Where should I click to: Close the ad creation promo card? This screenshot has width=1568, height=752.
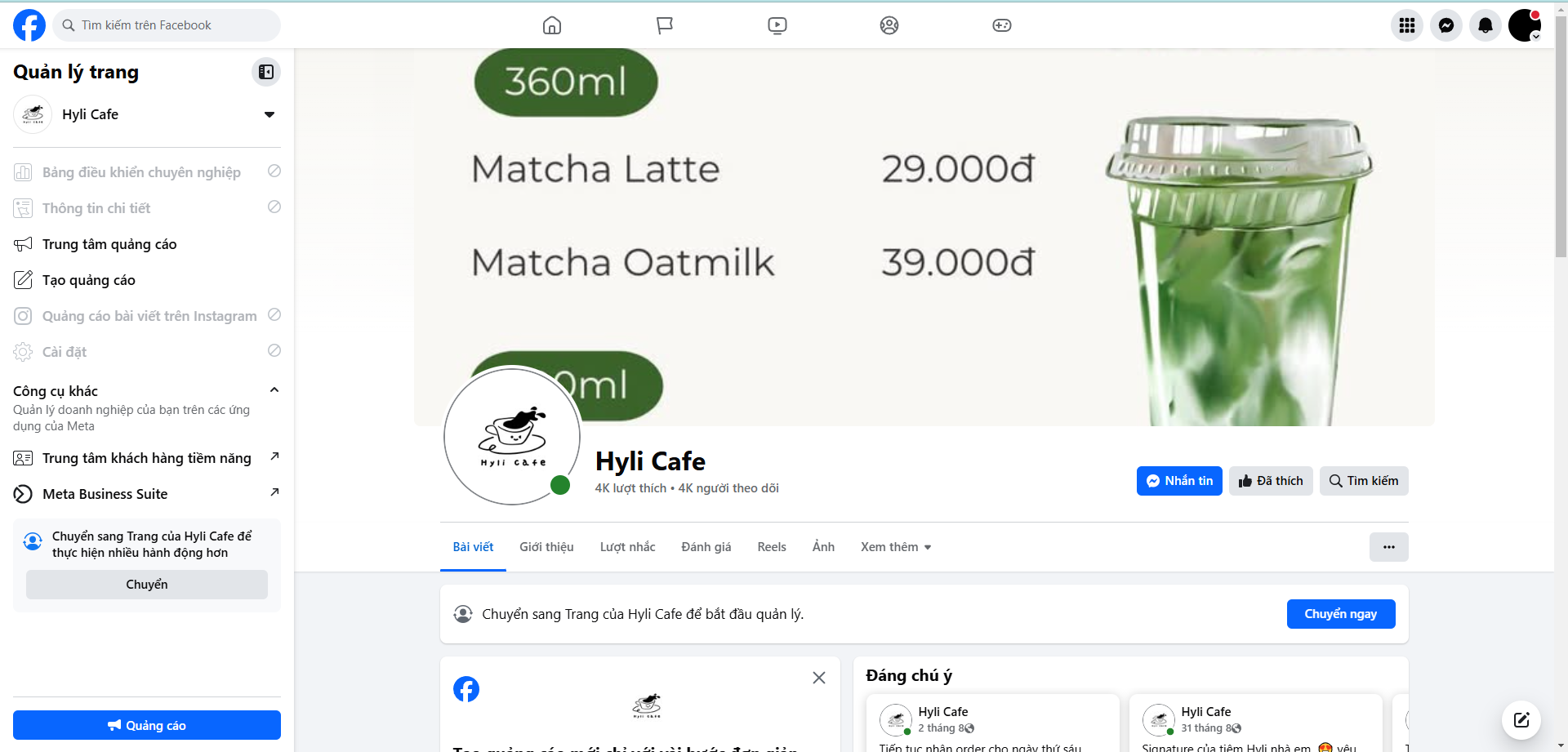pyautogui.click(x=819, y=678)
